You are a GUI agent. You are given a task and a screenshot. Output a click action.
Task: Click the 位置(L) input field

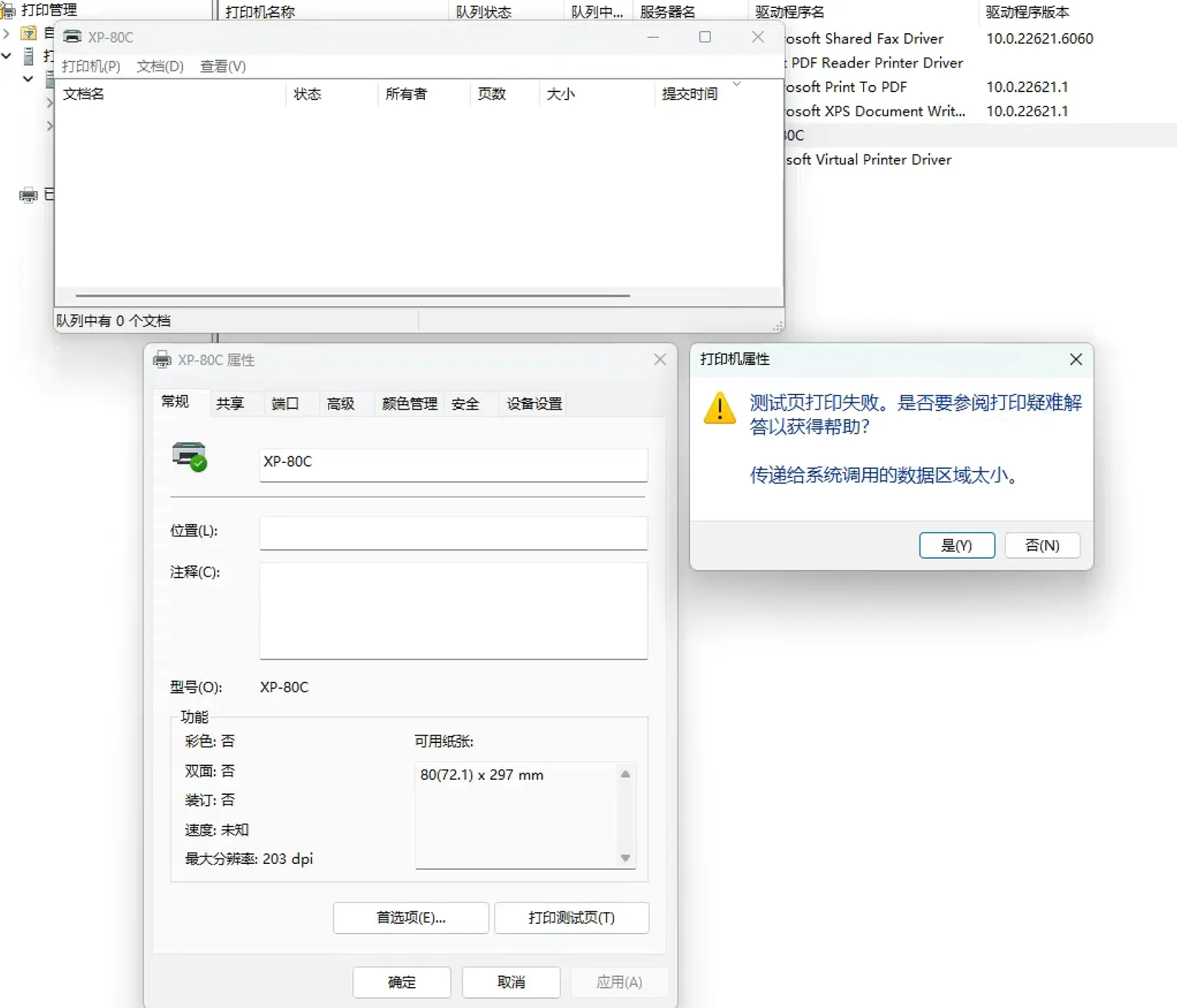tap(453, 533)
